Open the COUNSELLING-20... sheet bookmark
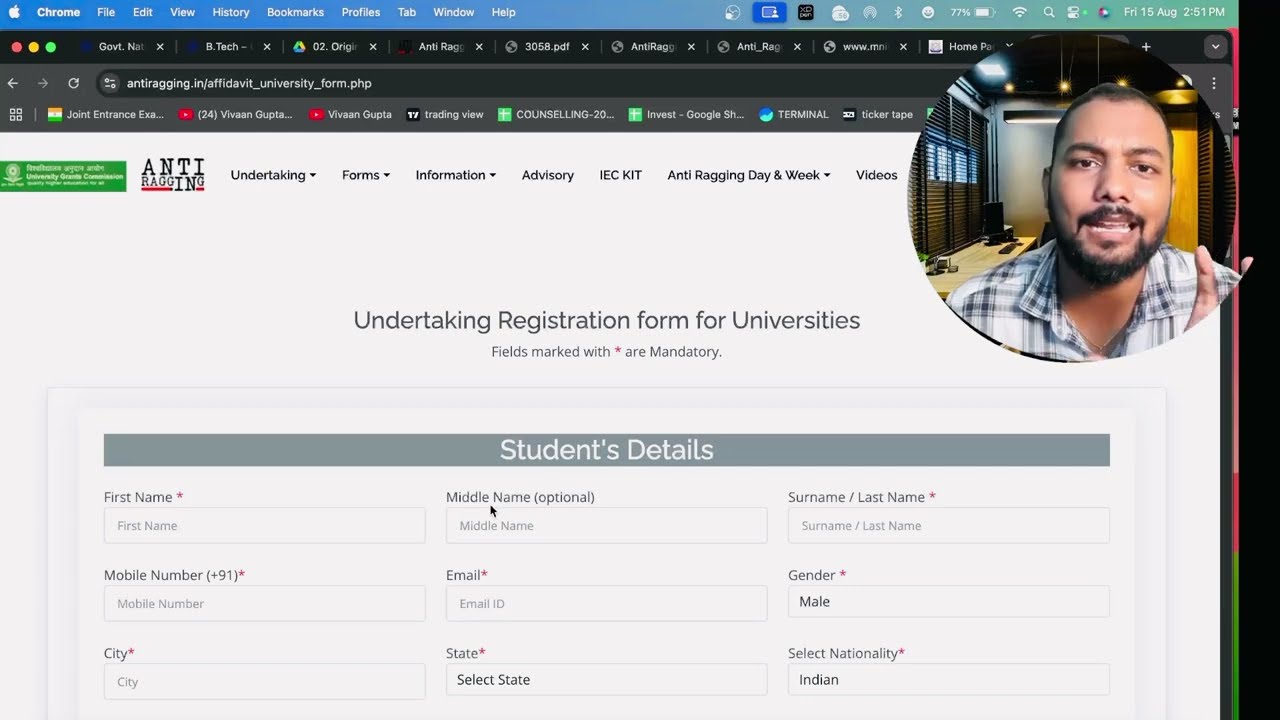The width and height of the screenshot is (1280, 720). 556,114
